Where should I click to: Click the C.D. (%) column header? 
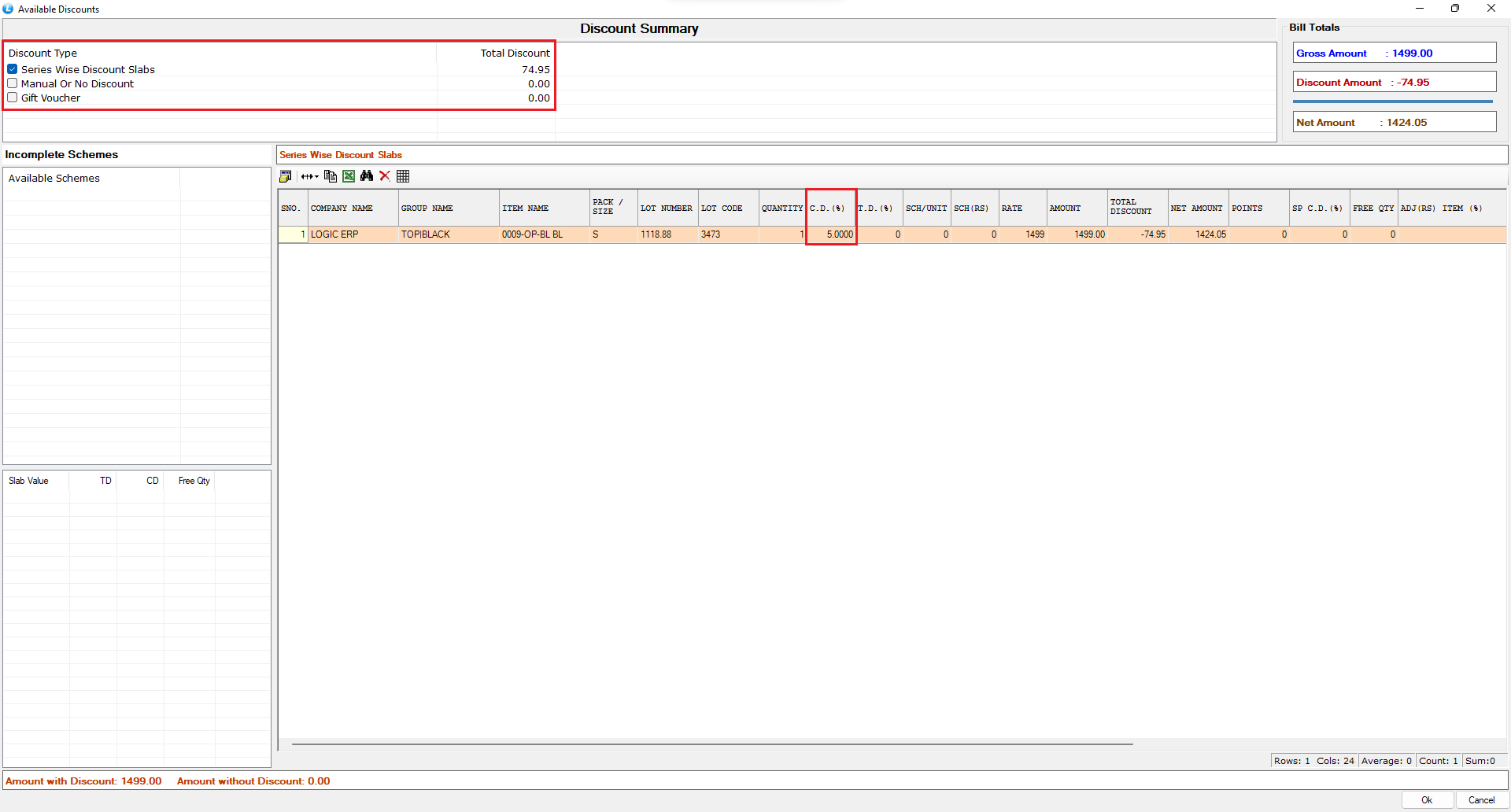coord(830,209)
